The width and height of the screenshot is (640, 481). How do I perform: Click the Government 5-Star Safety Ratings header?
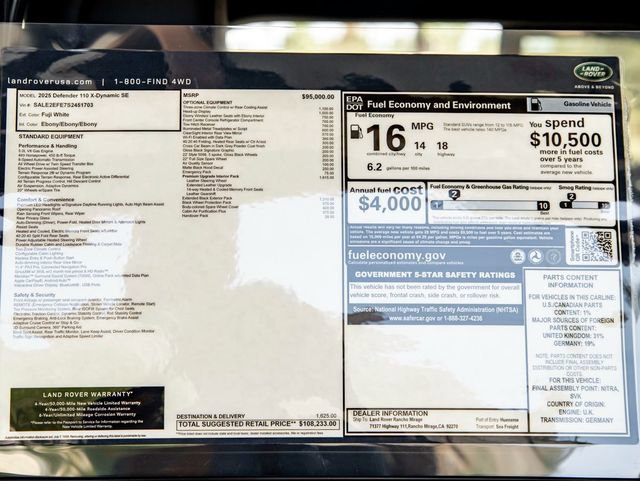[x=435, y=275]
